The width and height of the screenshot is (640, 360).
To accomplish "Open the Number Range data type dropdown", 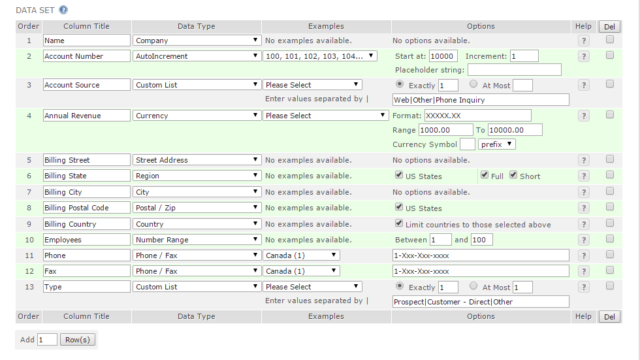I will [196, 240].
